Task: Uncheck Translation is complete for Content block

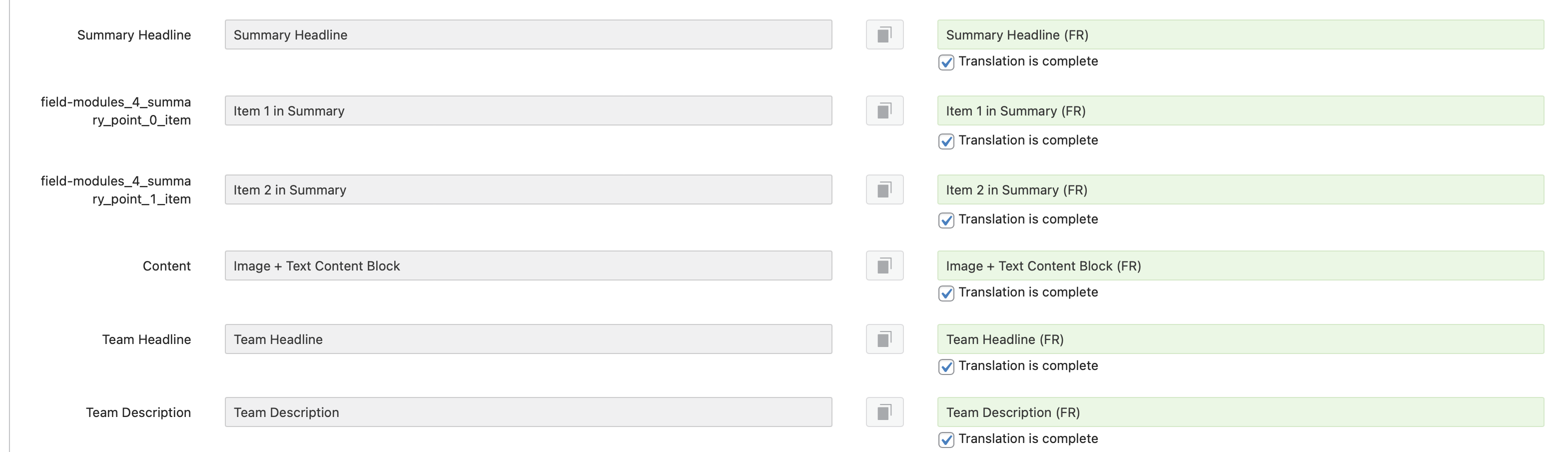Action: click(x=946, y=293)
